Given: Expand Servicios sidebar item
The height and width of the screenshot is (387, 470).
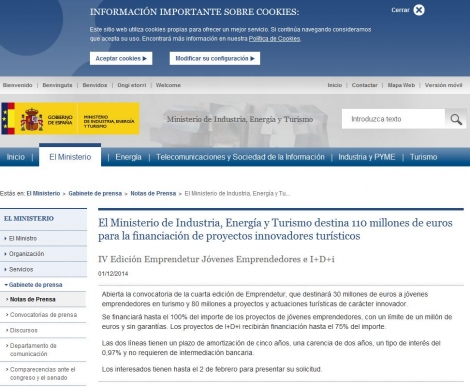Looking at the screenshot, I should (x=21, y=269).
